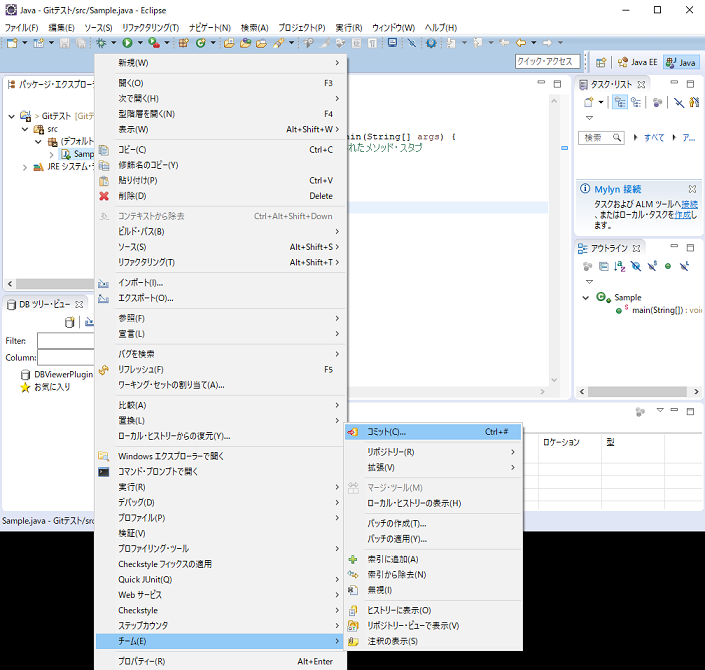Toggle Hide Static Members in Outline toolbar

click(652, 266)
